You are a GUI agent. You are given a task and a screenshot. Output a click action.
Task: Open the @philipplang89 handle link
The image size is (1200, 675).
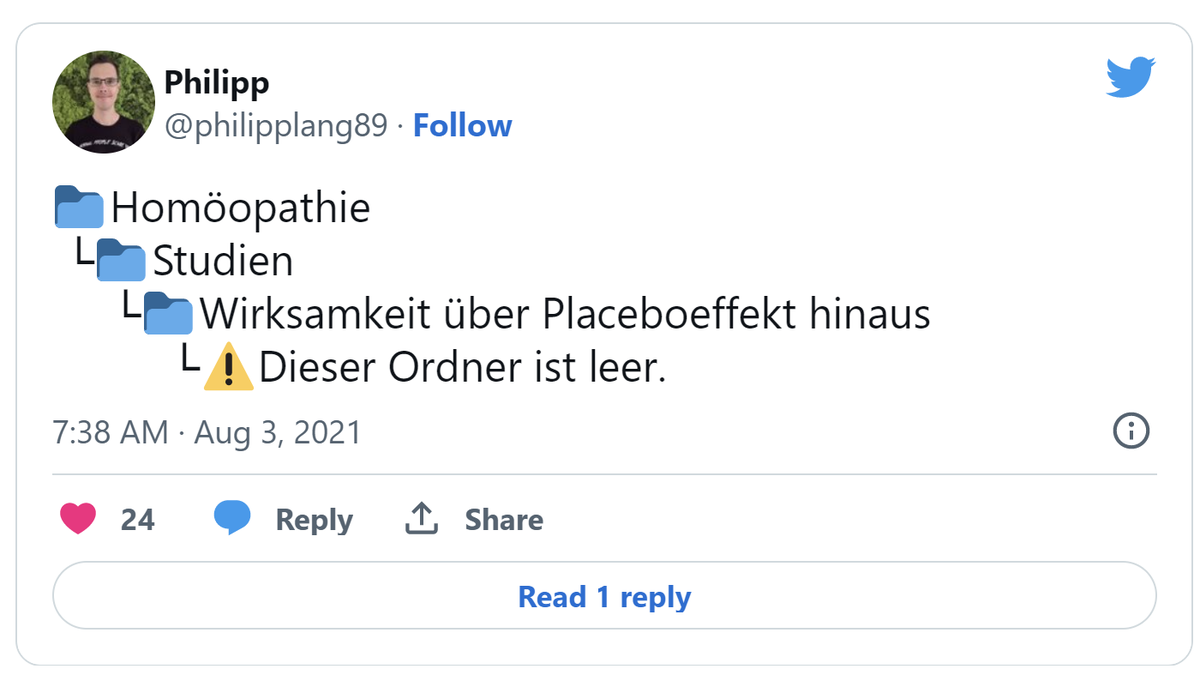[275, 126]
